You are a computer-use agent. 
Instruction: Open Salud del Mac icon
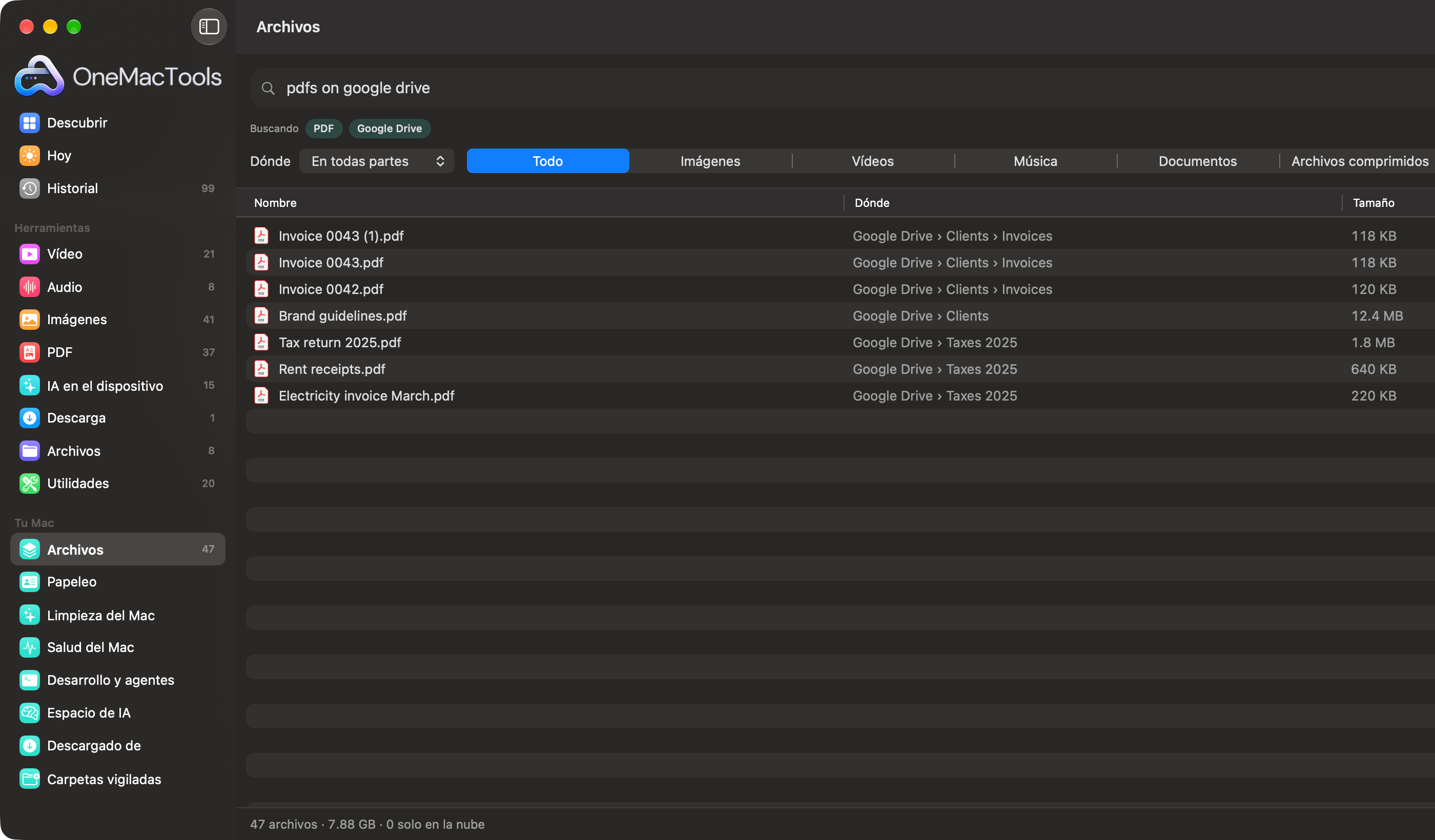(x=30, y=647)
